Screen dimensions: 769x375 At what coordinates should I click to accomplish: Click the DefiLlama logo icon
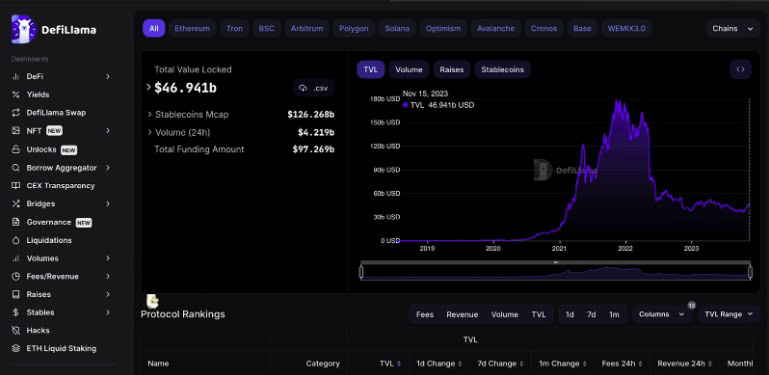pyautogui.click(x=24, y=29)
